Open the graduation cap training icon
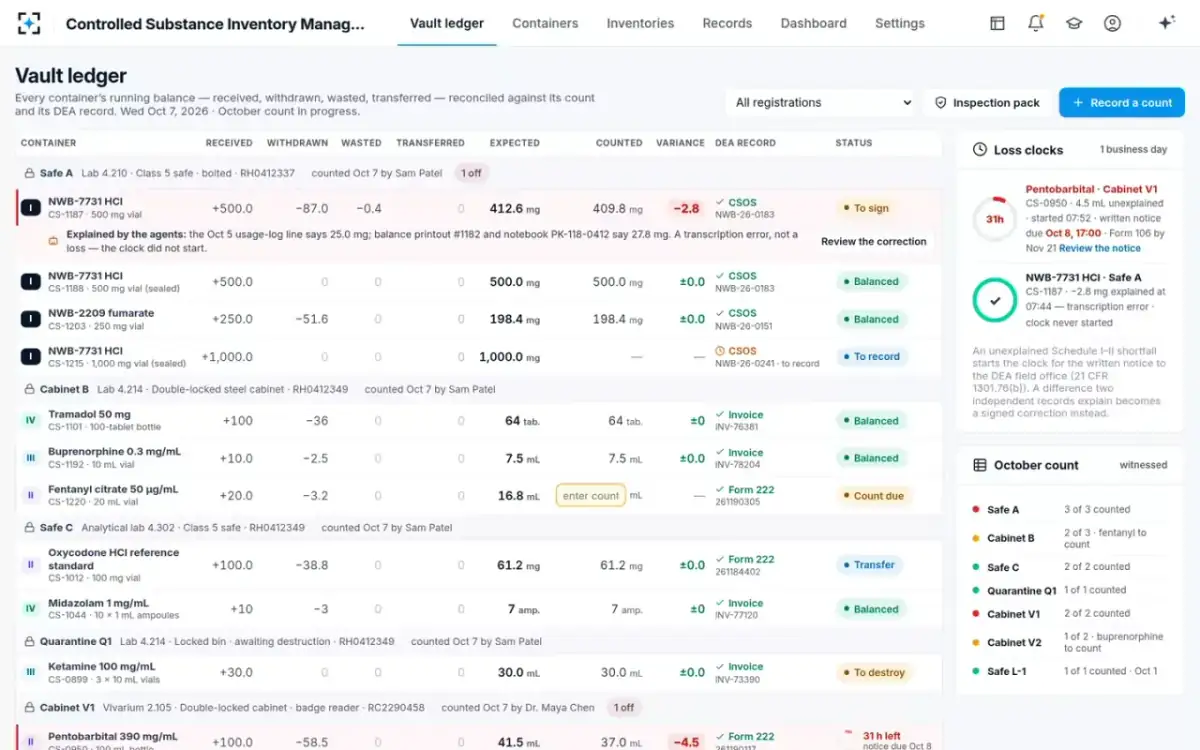 (1074, 23)
